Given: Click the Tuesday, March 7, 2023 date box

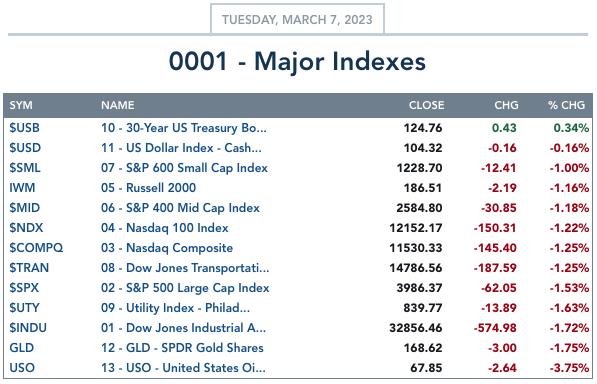Looking at the screenshot, I should (297, 19).
